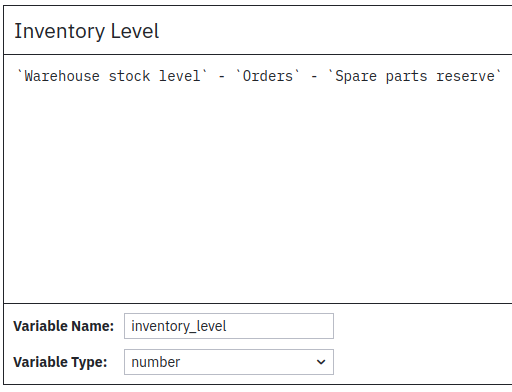512x392 pixels.
Task: Click the `Spare parts reserve` variable reference
Action: pyautogui.click(x=414, y=76)
